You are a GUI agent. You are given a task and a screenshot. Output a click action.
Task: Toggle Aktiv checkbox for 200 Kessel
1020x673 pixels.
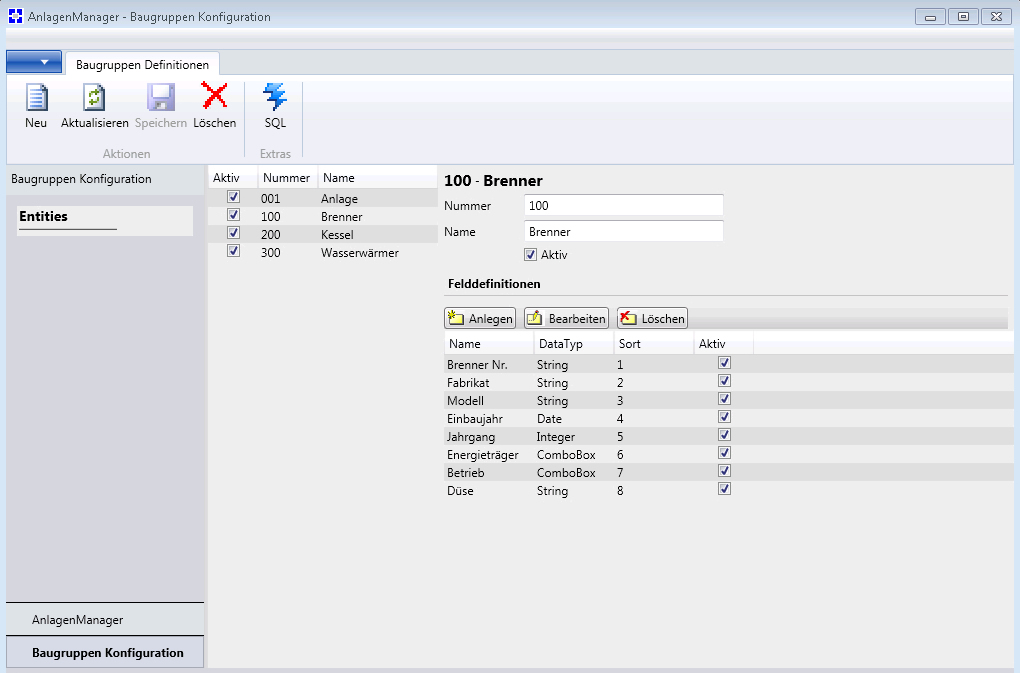[234, 233]
